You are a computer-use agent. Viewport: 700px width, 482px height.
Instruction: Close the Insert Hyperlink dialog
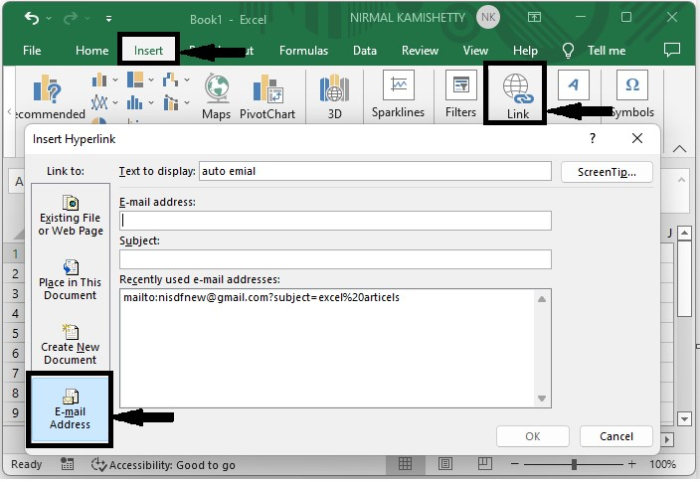(x=637, y=138)
